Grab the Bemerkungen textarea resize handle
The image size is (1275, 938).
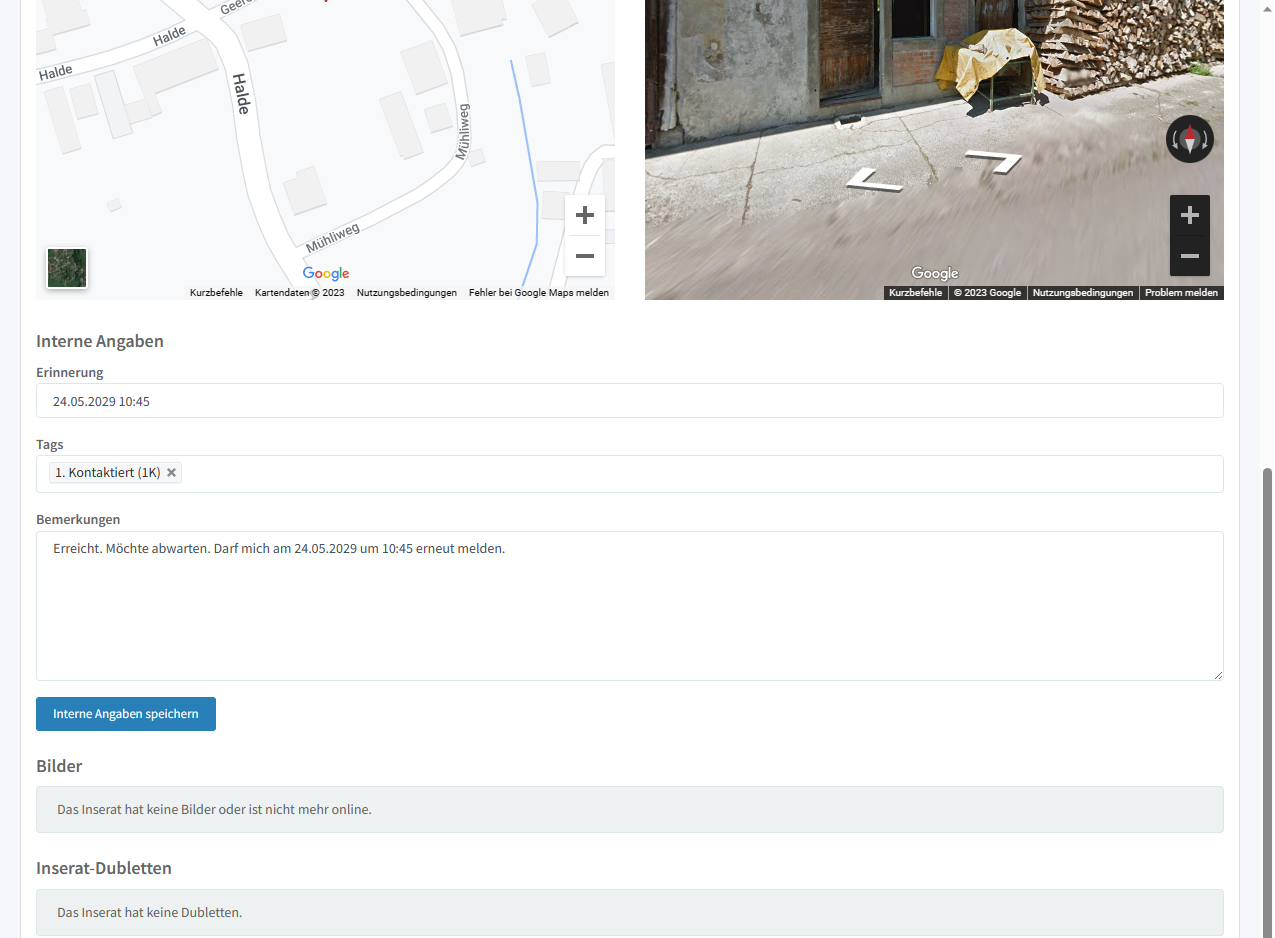coord(1217,675)
